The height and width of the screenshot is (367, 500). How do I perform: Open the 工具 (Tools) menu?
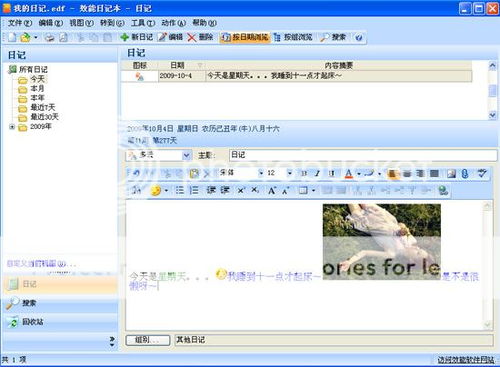tap(143, 23)
